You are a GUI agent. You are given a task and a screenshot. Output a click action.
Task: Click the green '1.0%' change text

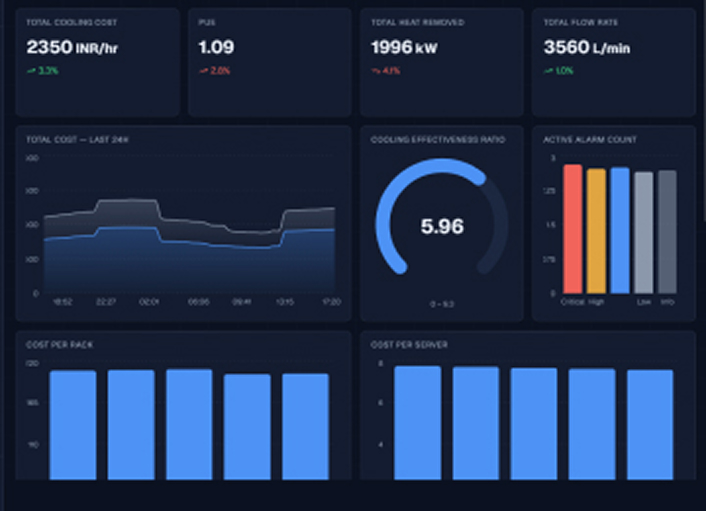click(564, 71)
